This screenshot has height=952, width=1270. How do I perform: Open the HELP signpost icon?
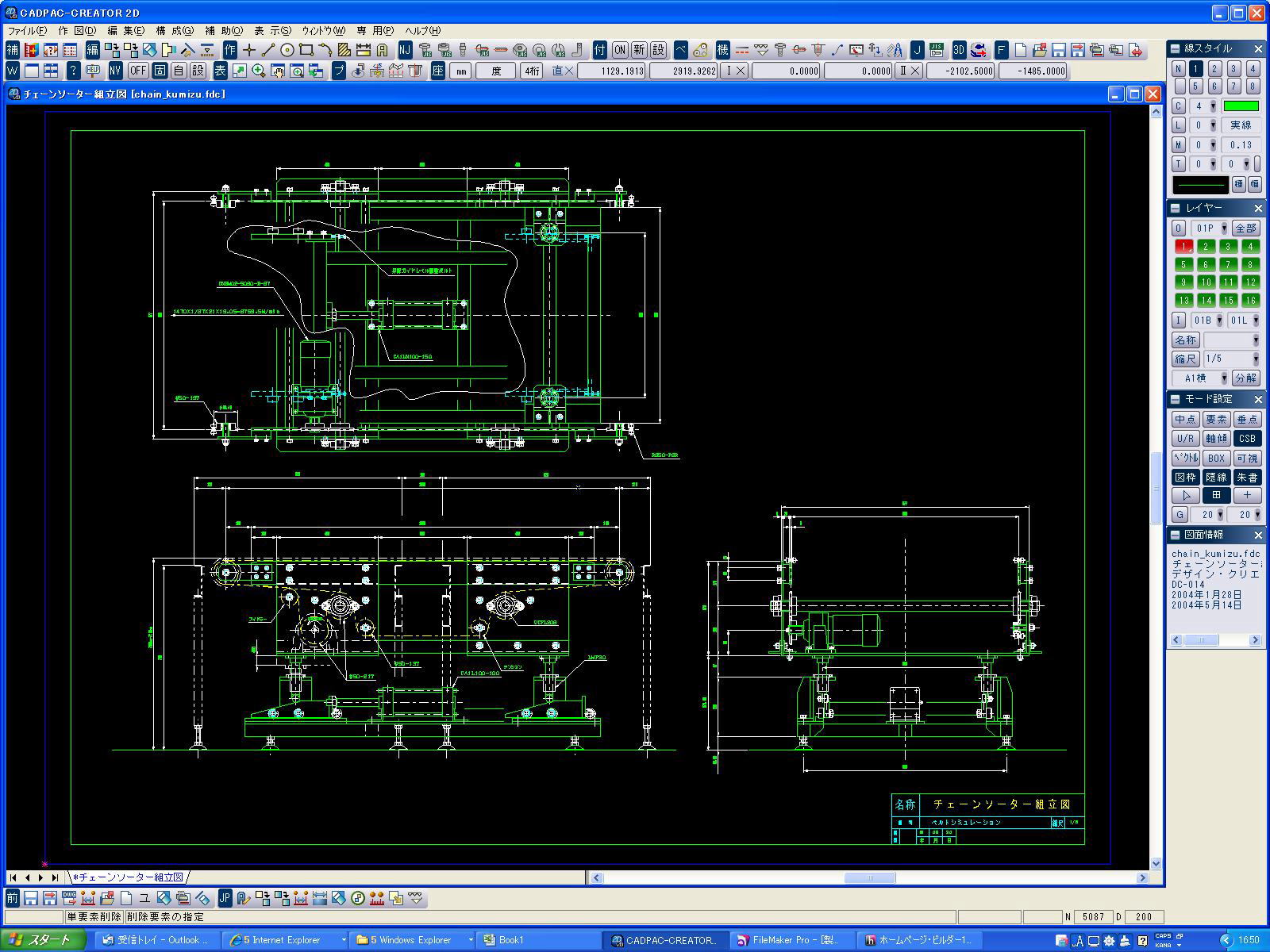[93, 71]
